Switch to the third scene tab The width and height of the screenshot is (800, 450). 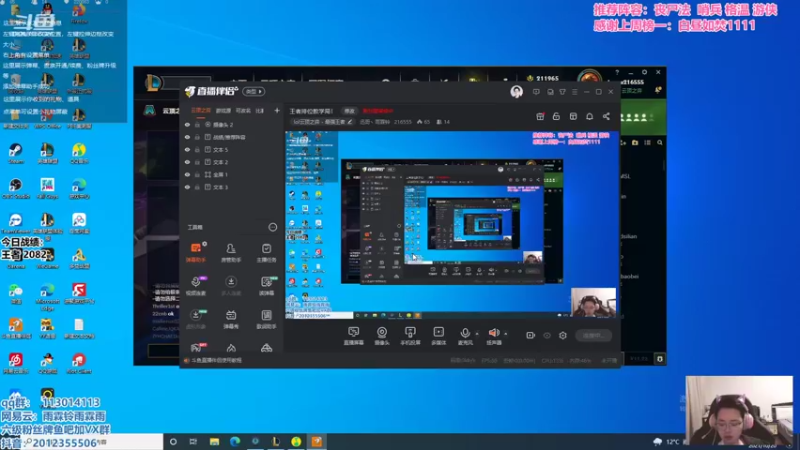click(x=243, y=110)
